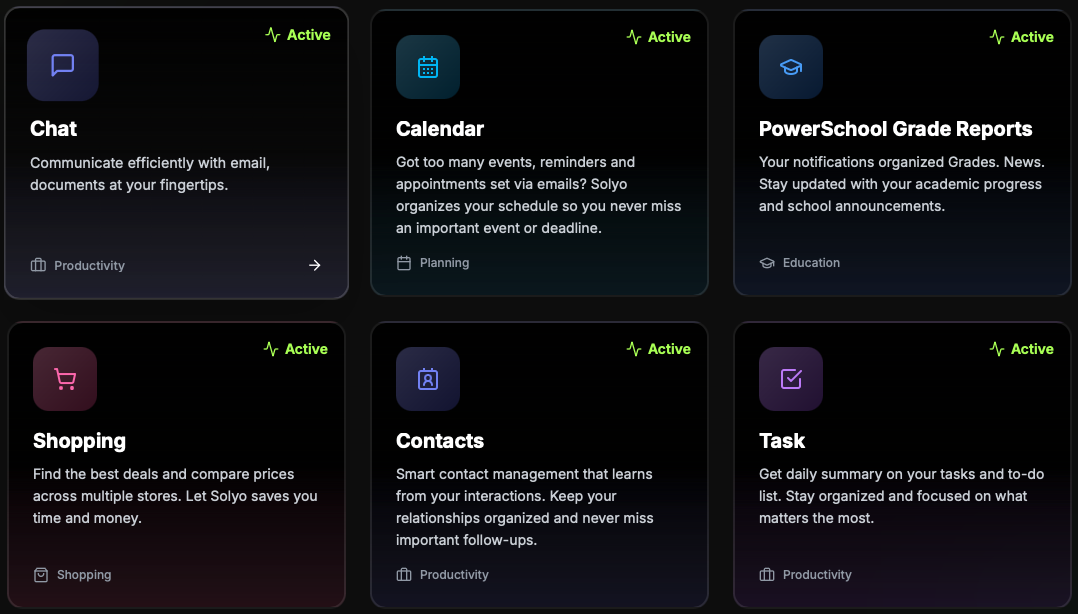Open the Chat card via the arrow
This screenshot has height=614, width=1078.
tap(314, 265)
